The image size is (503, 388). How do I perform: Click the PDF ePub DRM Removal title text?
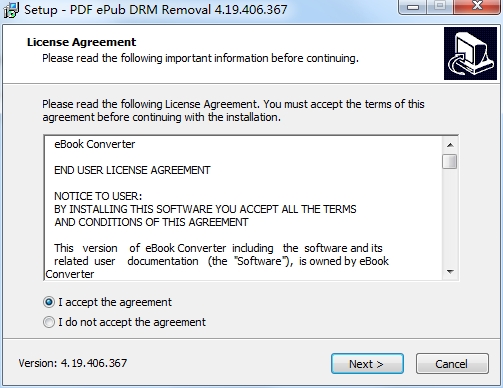click(x=140, y=9)
